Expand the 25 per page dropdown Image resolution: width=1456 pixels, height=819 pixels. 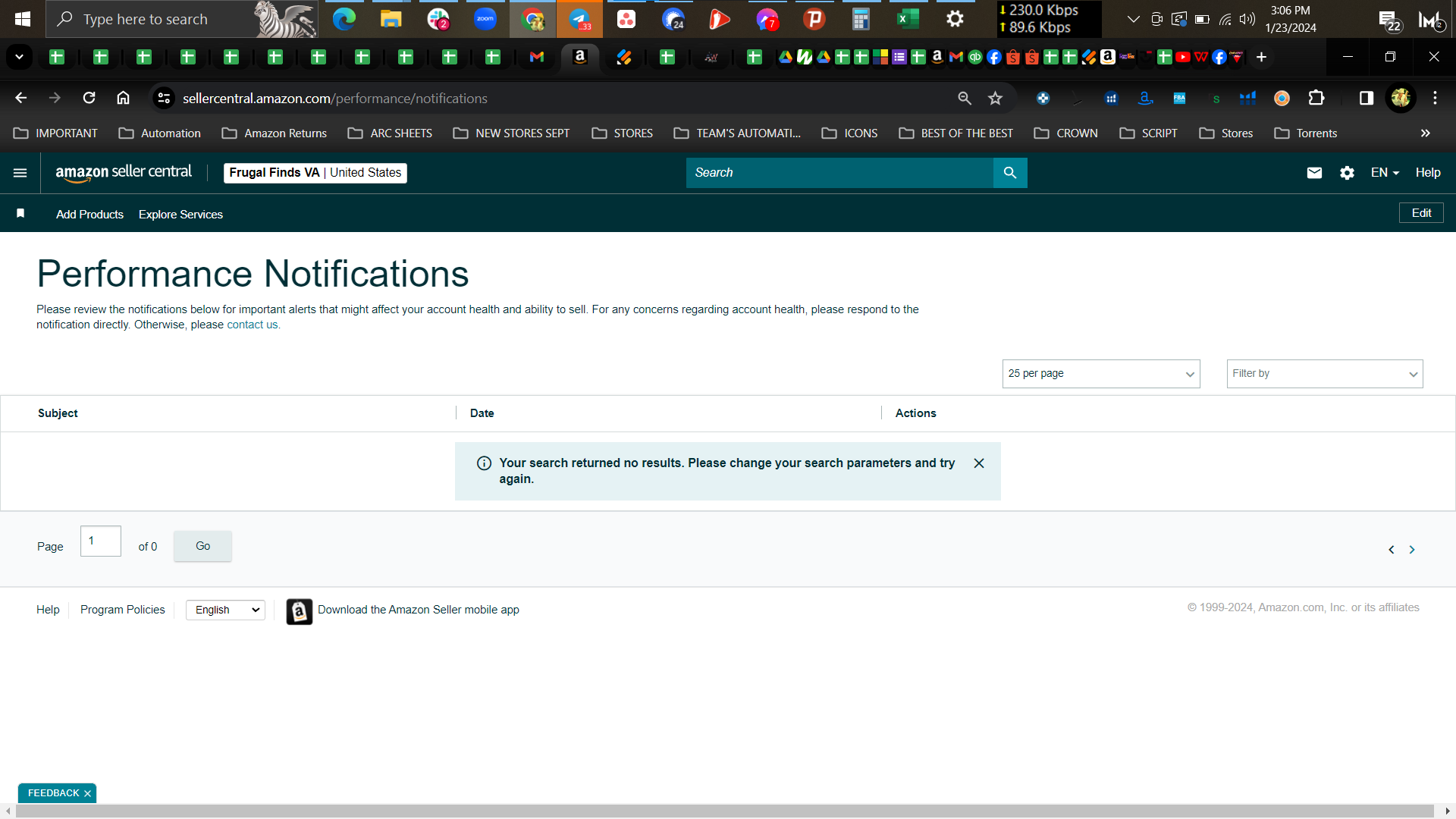[1101, 374]
